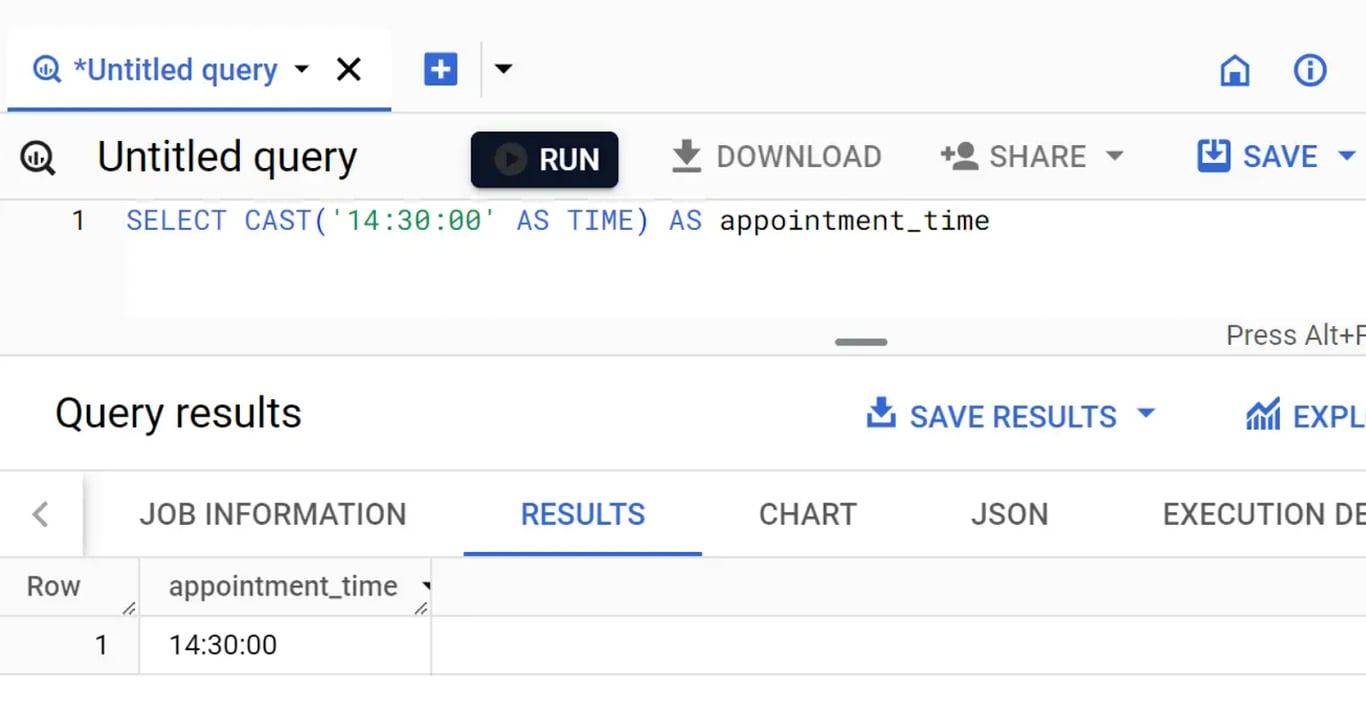Click the Explore data chart icon
Viewport: 1366px width, 715px height.
(x=1263, y=414)
